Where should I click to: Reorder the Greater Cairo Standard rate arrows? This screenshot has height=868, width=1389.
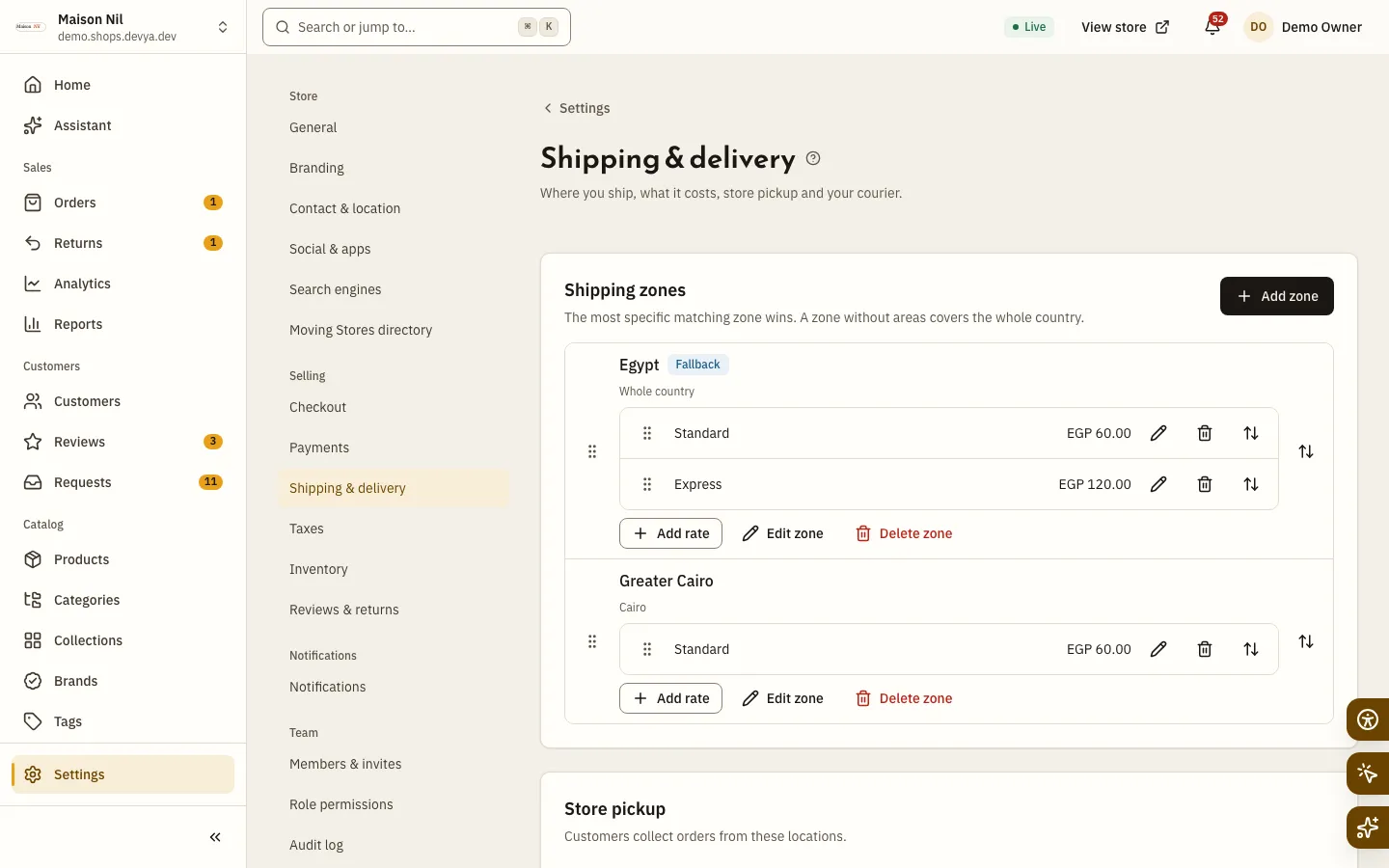click(x=1251, y=649)
